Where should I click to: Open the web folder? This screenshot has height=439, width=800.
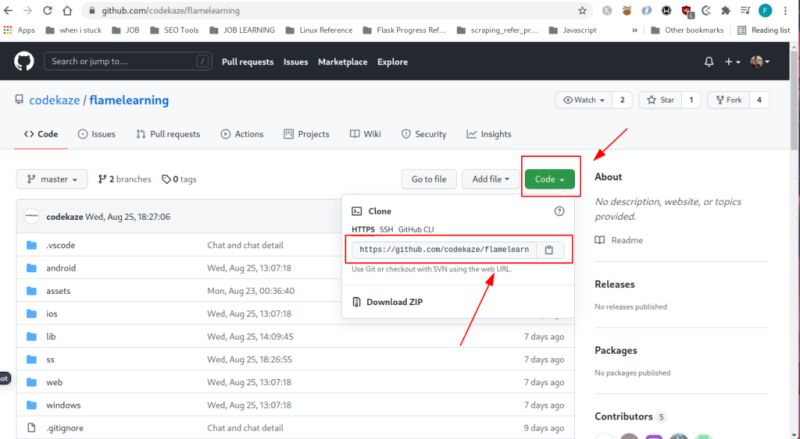[x=54, y=382]
